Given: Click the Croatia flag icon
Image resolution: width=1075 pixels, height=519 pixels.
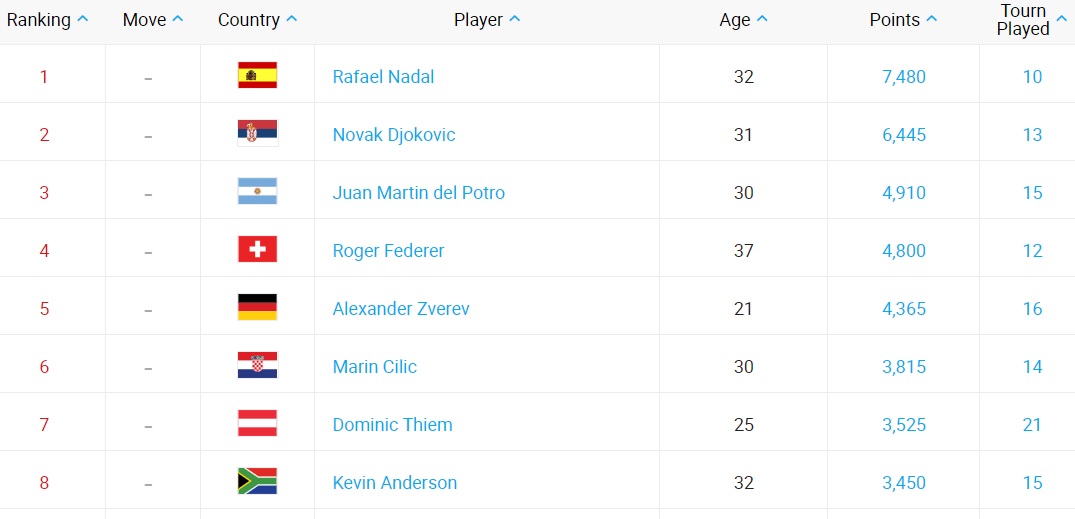Looking at the screenshot, I should (x=257, y=366).
